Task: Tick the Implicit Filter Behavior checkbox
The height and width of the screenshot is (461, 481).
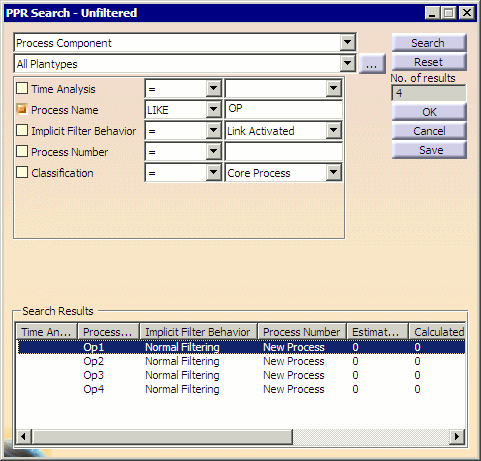Action: tap(22, 130)
